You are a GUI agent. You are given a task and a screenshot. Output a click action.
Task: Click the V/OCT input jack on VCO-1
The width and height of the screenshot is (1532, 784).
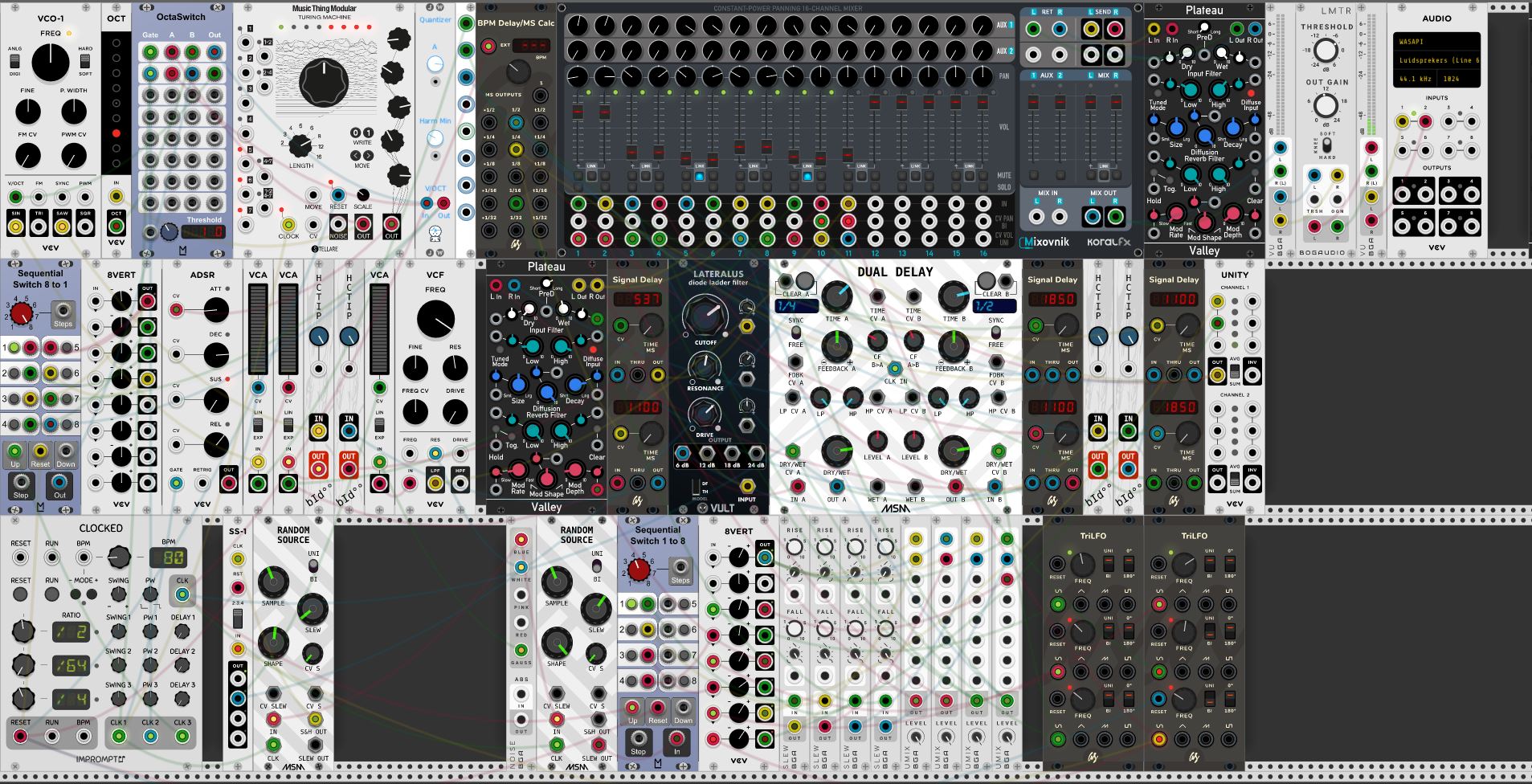point(16,197)
